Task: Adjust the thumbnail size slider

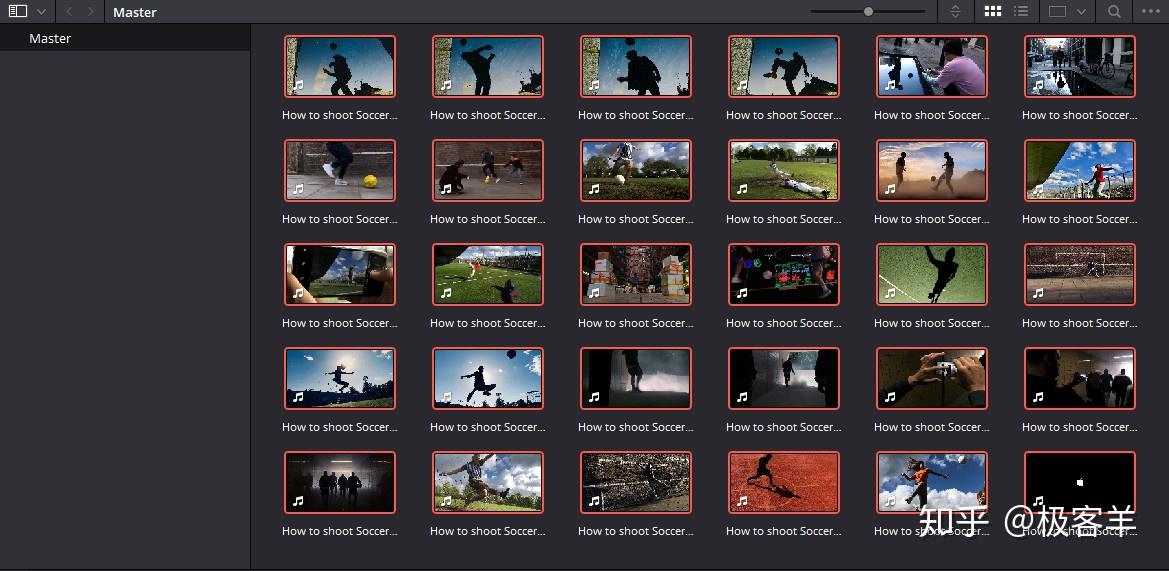Action: 868,11
